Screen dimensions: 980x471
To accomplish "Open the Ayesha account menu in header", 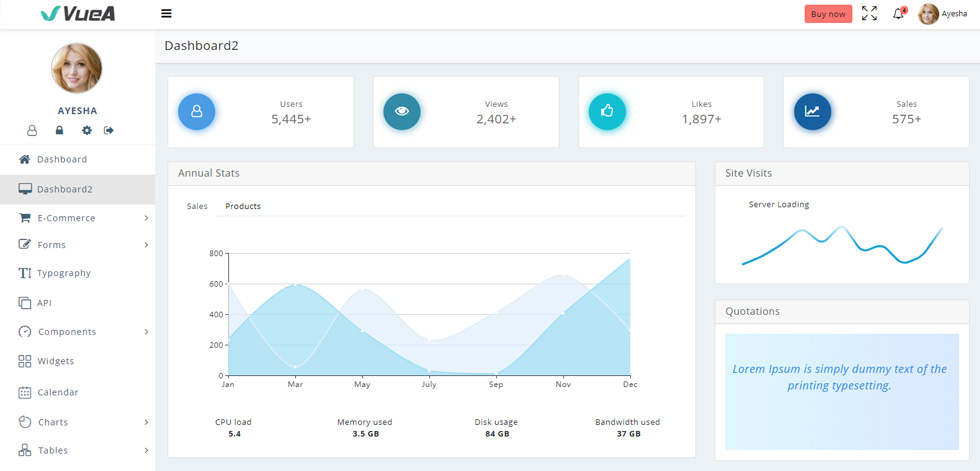I will (942, 14).
